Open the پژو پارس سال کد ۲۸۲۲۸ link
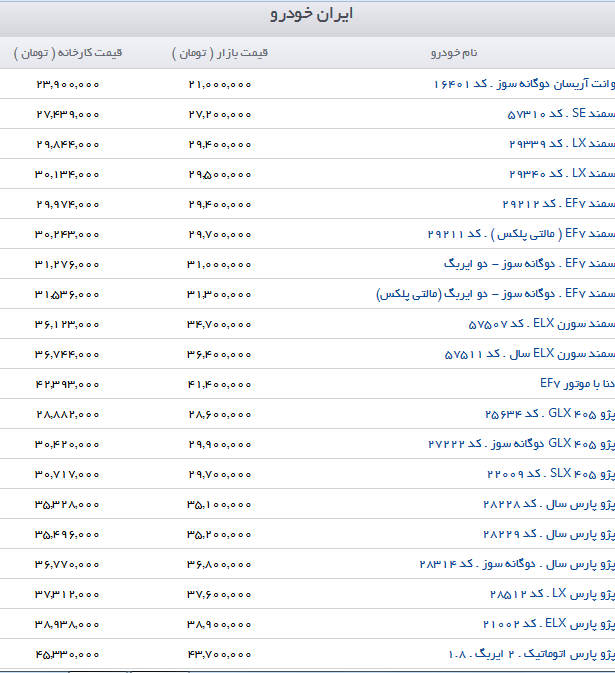The width and height of the screenshot is (615, 673). (549, 504)
